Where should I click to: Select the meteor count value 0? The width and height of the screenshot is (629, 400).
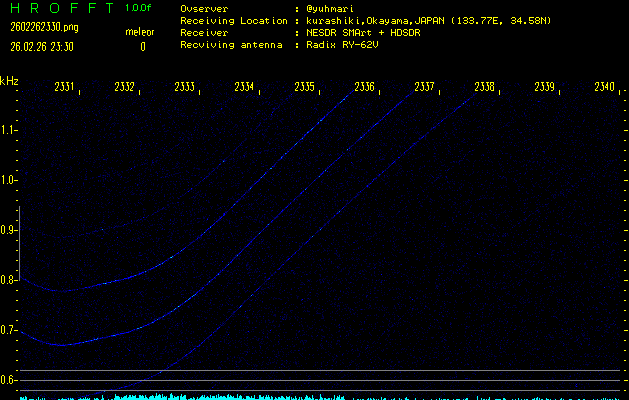tap(143, 46)
